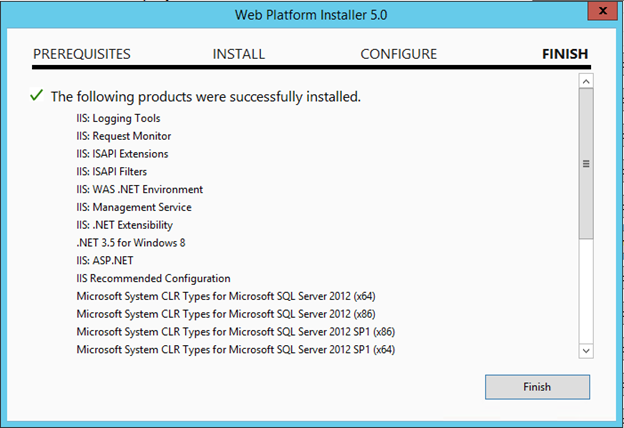Click the scrollbar up arrow
Viewport: 624px width, 428px height.
[586, 81]
